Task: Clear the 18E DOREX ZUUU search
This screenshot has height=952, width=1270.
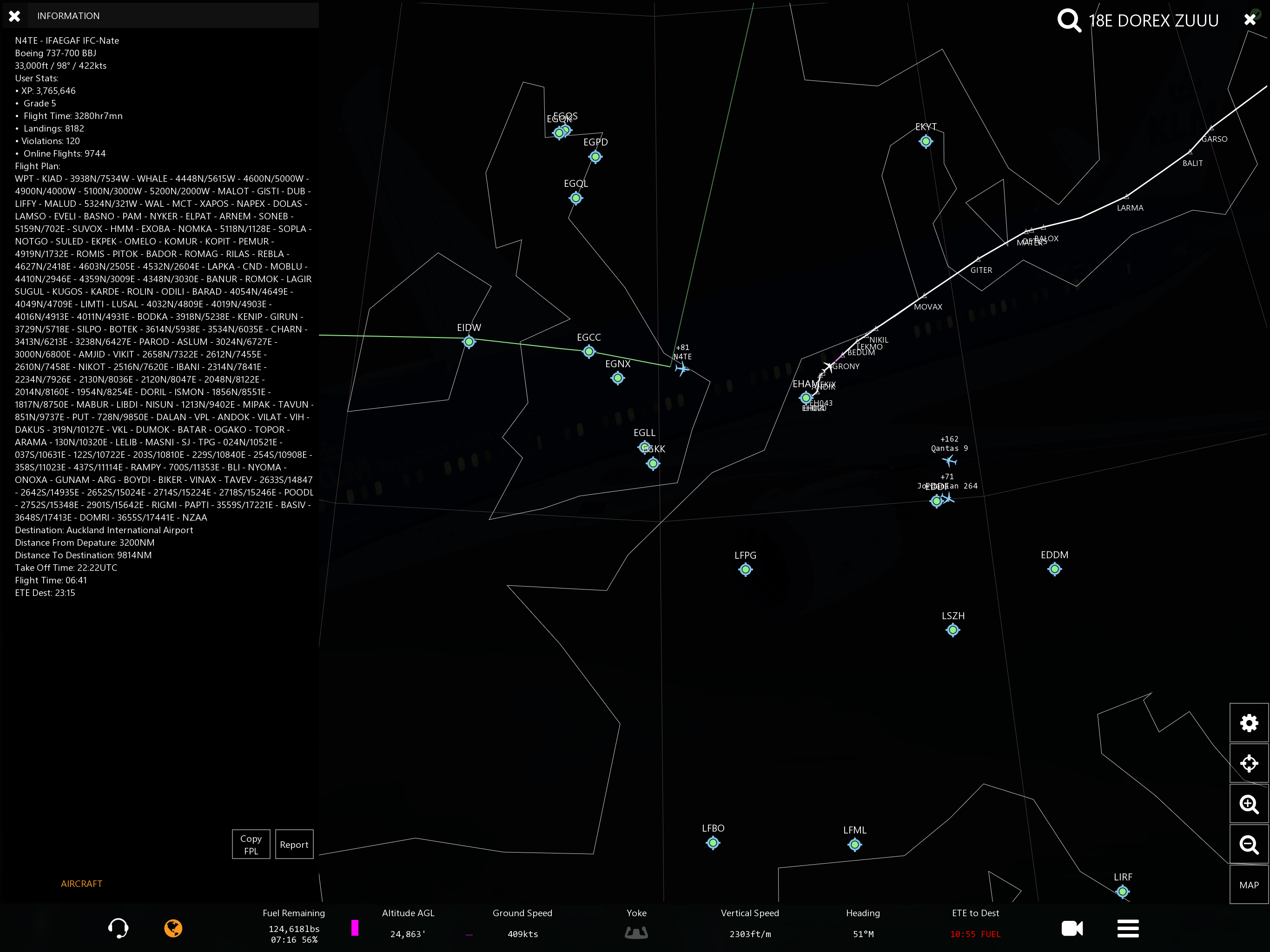Action: tap(1250, 20)
